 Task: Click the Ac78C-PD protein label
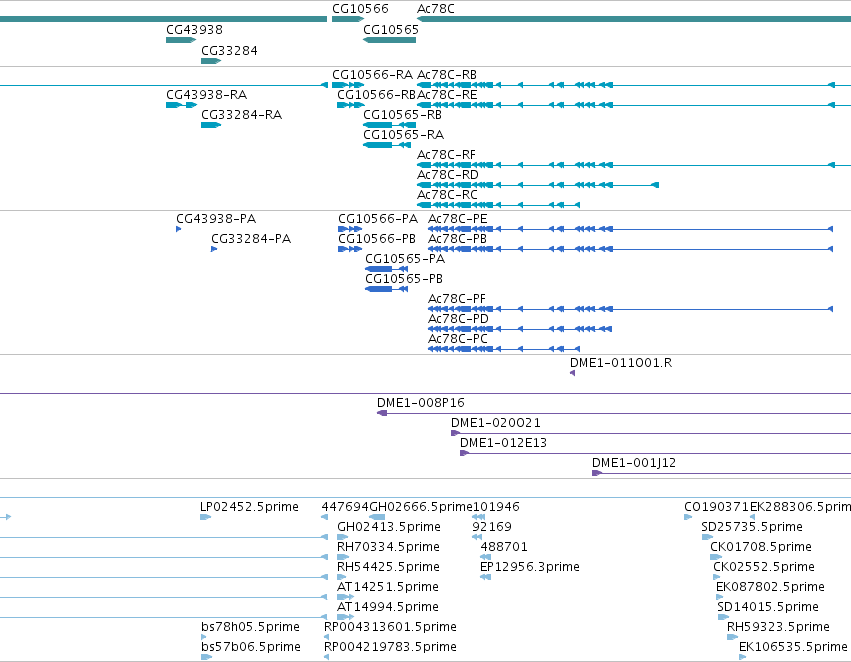(x=458, y=319)
